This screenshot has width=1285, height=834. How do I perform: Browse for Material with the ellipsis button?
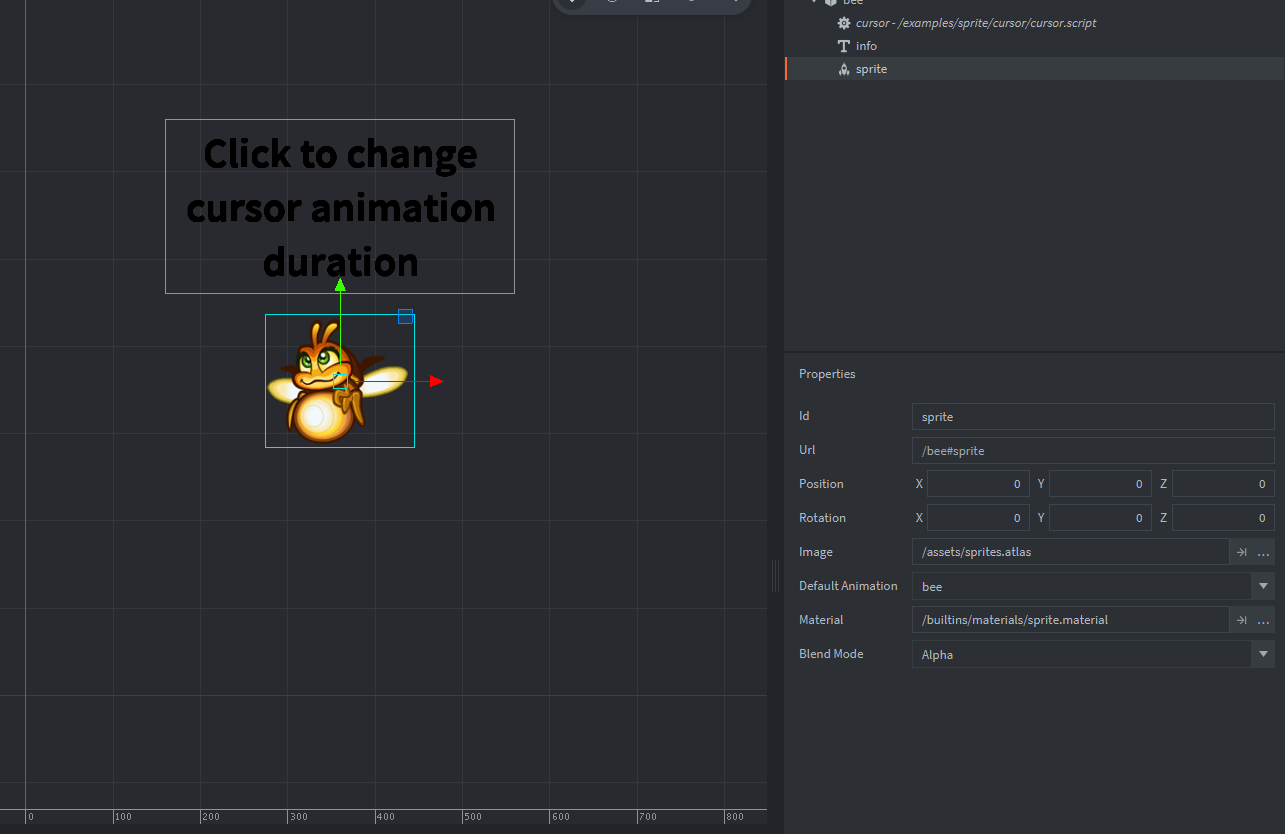tap(1264, 620)
